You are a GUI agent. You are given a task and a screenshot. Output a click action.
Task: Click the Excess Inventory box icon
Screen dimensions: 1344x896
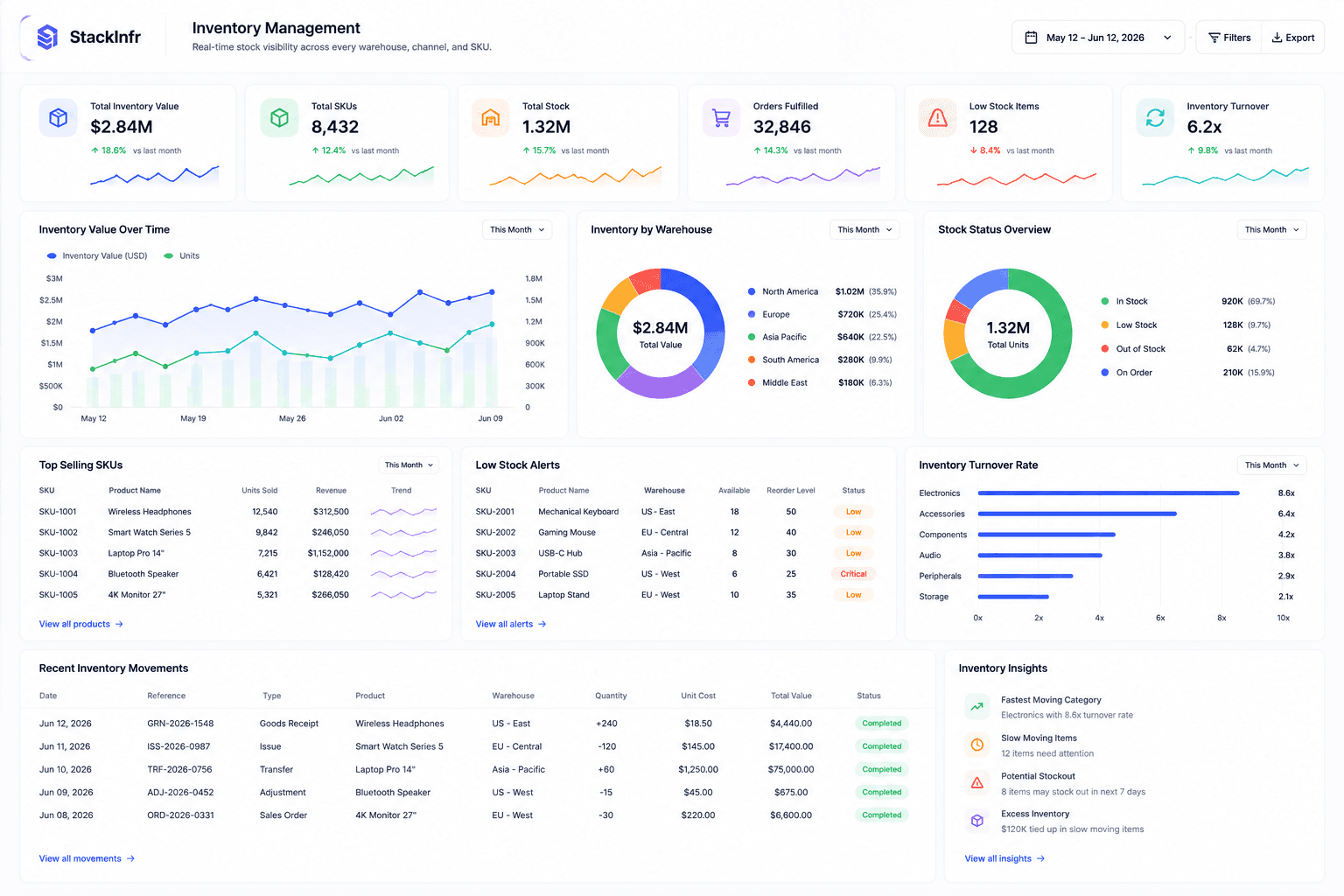pyautogui.click(x=977, y=821)
